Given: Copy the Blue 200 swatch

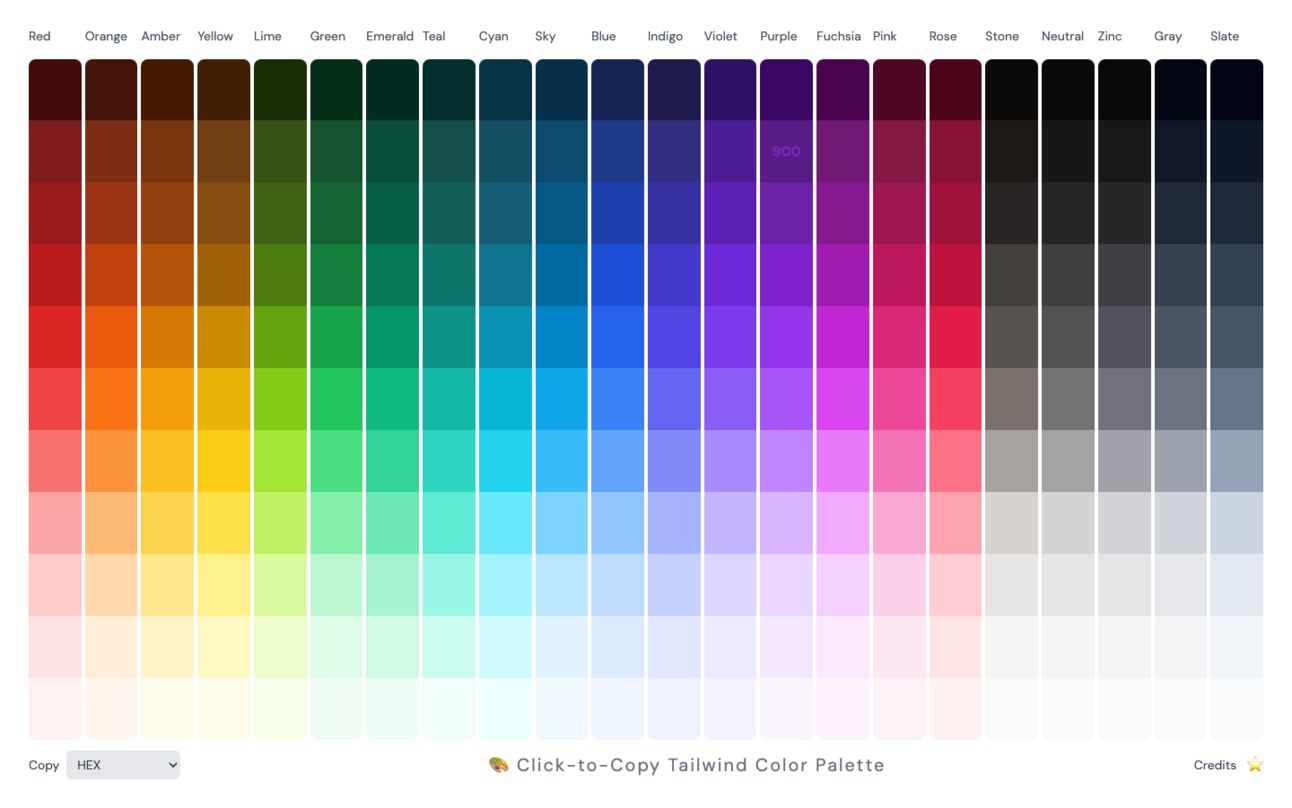Looking at the screenshot, I should point(617,585).
